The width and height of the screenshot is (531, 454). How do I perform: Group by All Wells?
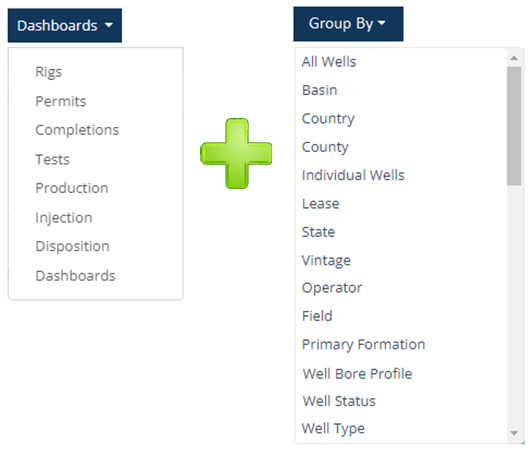[x=329, y=62]
